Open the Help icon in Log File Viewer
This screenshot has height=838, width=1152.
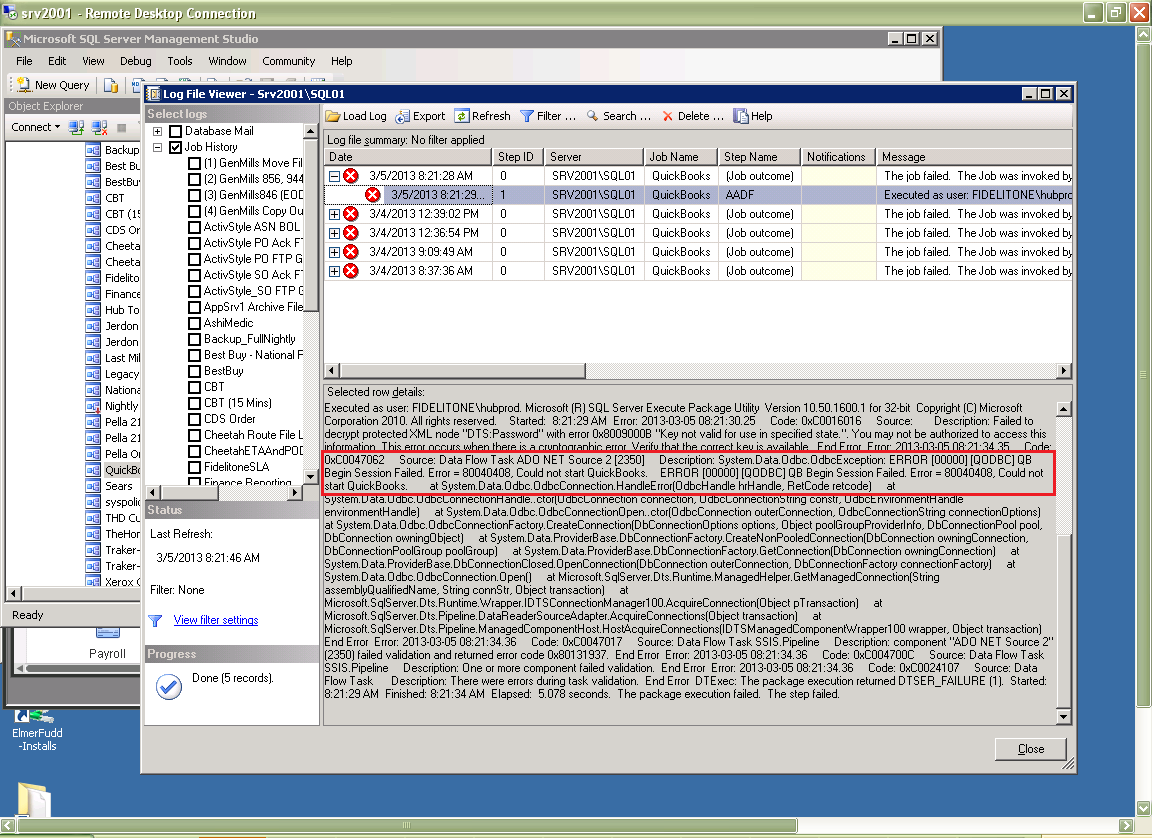[x=741, y=116]
